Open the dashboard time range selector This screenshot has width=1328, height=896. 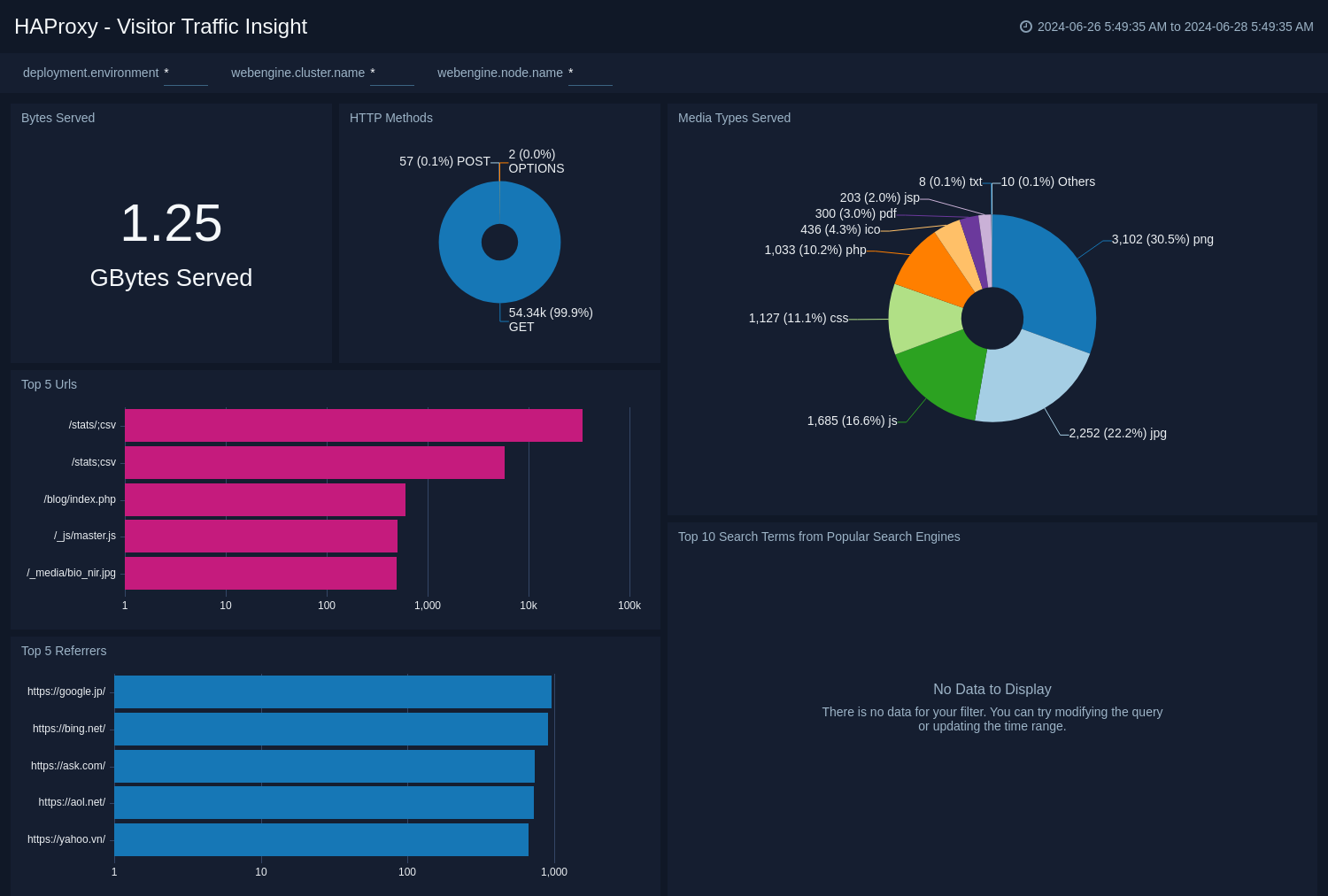point(1167,27)
